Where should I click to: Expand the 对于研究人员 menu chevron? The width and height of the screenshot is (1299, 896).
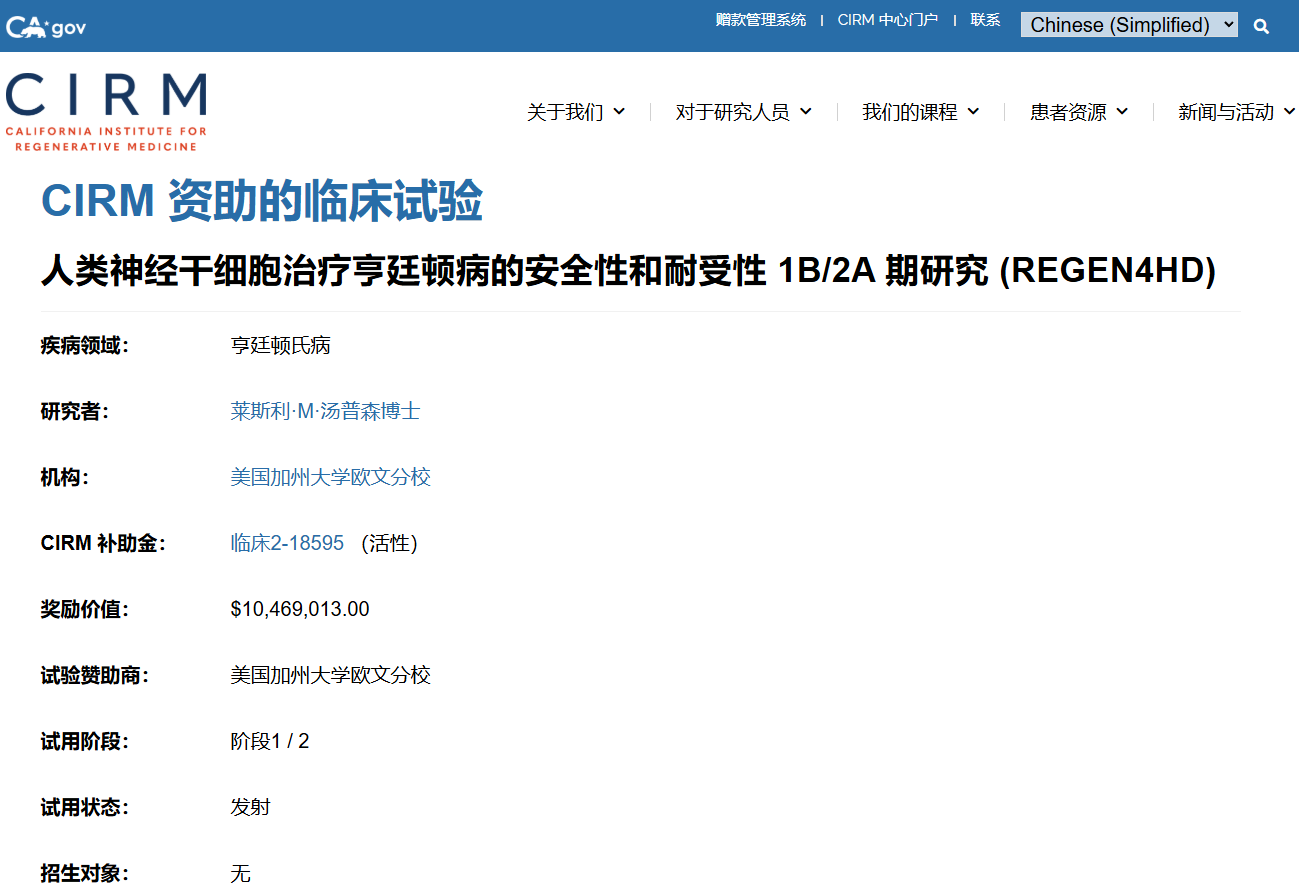point(806,112)
